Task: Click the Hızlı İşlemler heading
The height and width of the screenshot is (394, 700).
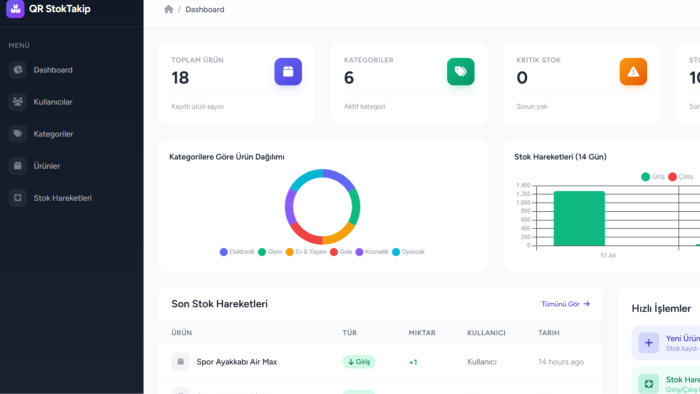Action: coord(661,309)
